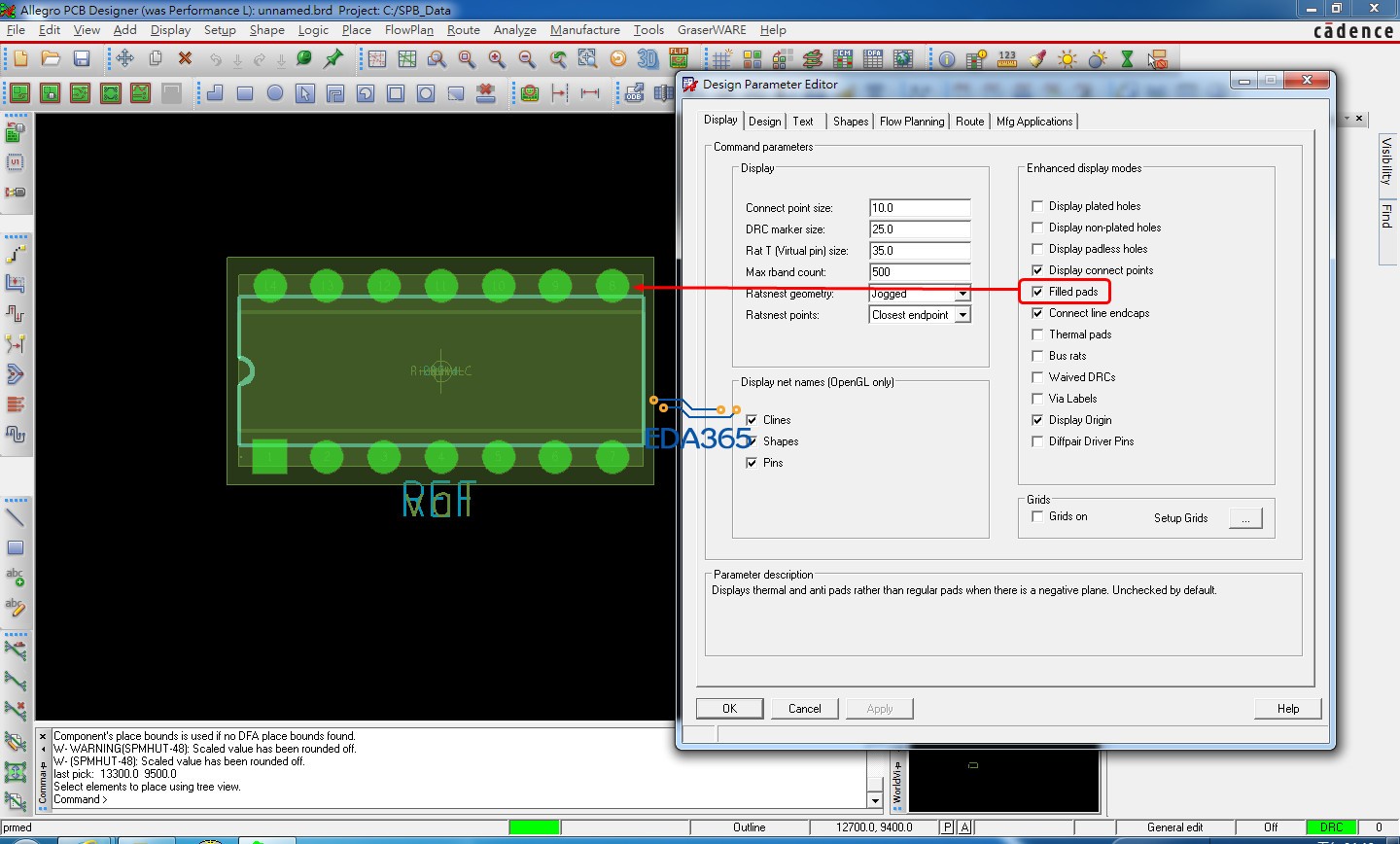The height and width of the screenshot is (844, 1400).
Task: Open the 3D viewer icon
Action: tap(647, 59)
